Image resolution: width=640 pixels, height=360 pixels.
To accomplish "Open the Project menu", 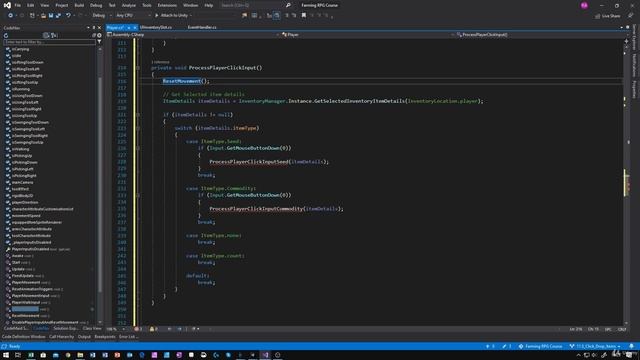I will (62, 5).
